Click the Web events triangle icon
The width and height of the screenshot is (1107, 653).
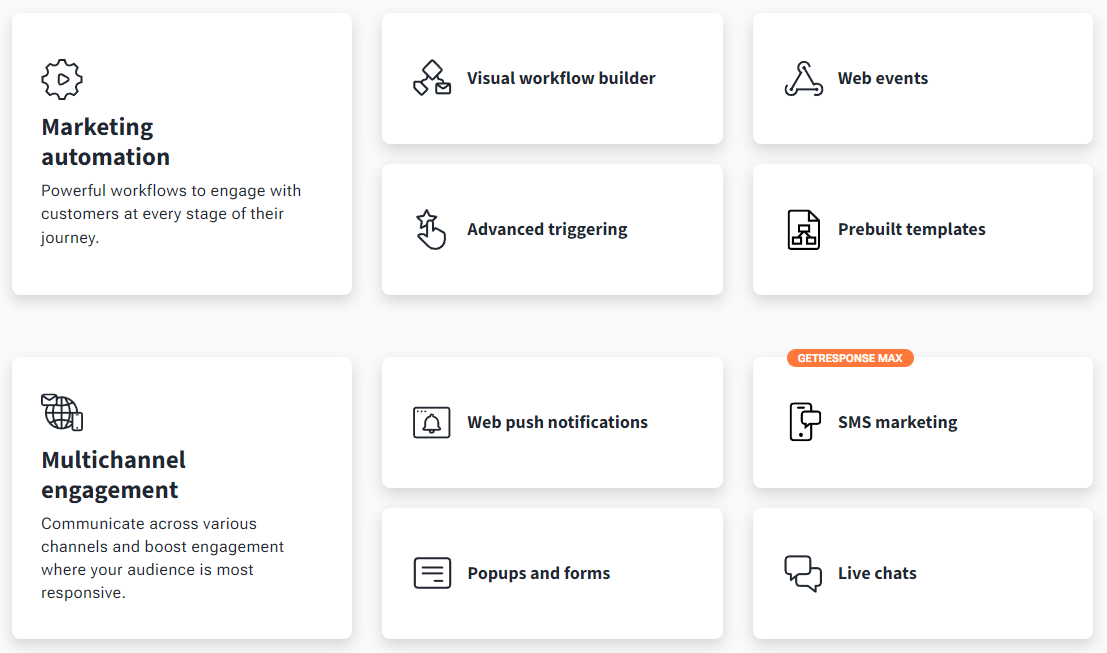pos(803,78)
